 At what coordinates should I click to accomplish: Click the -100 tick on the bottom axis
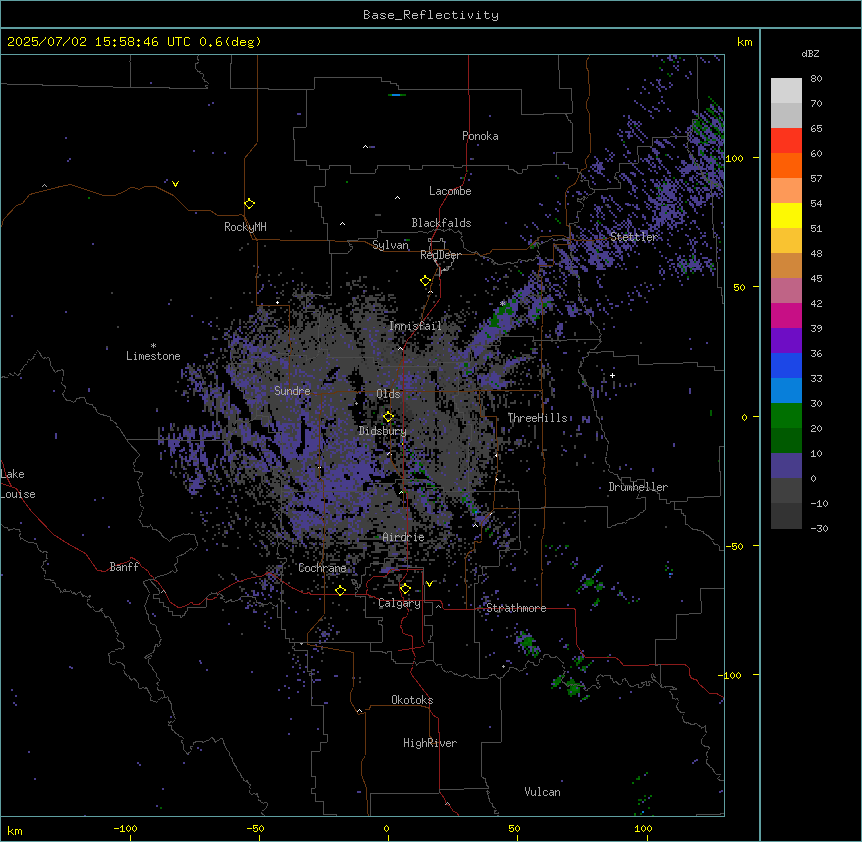coord(125,828)
